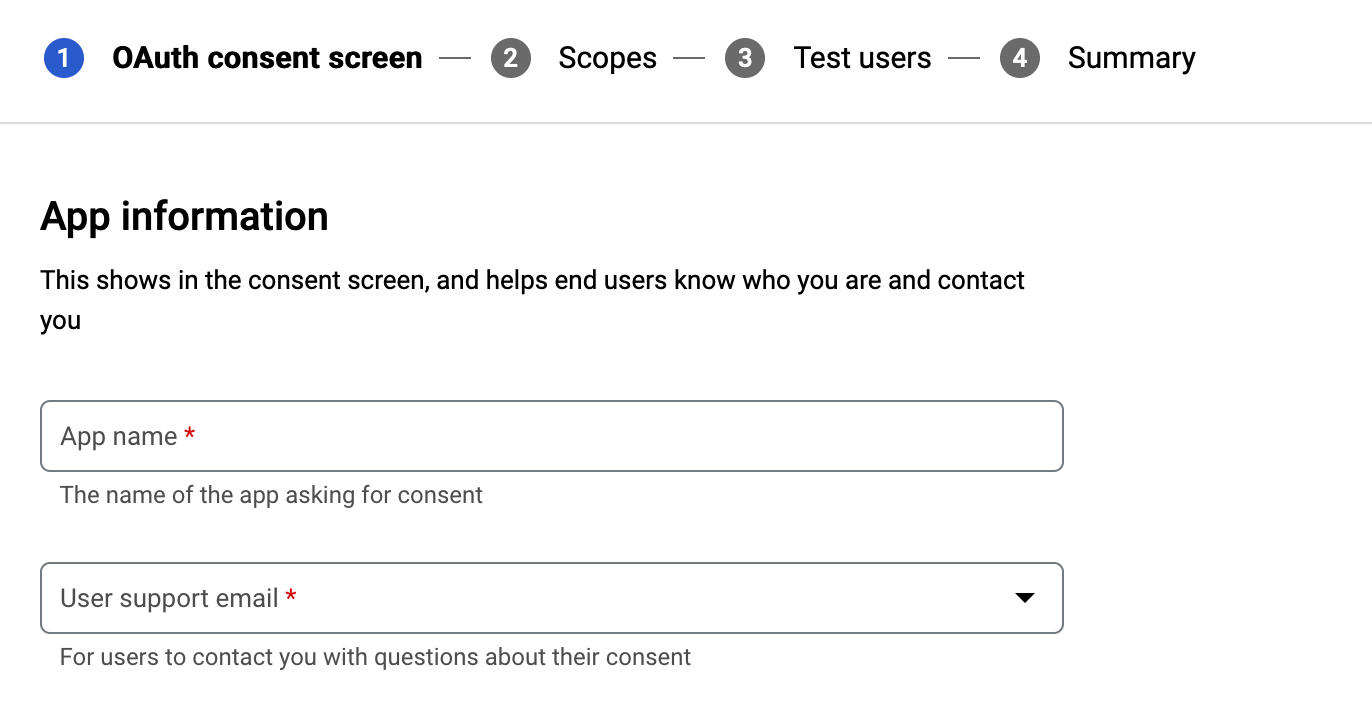
Task: Select the OAuth consent screen step label
Action: coord(267,58)
